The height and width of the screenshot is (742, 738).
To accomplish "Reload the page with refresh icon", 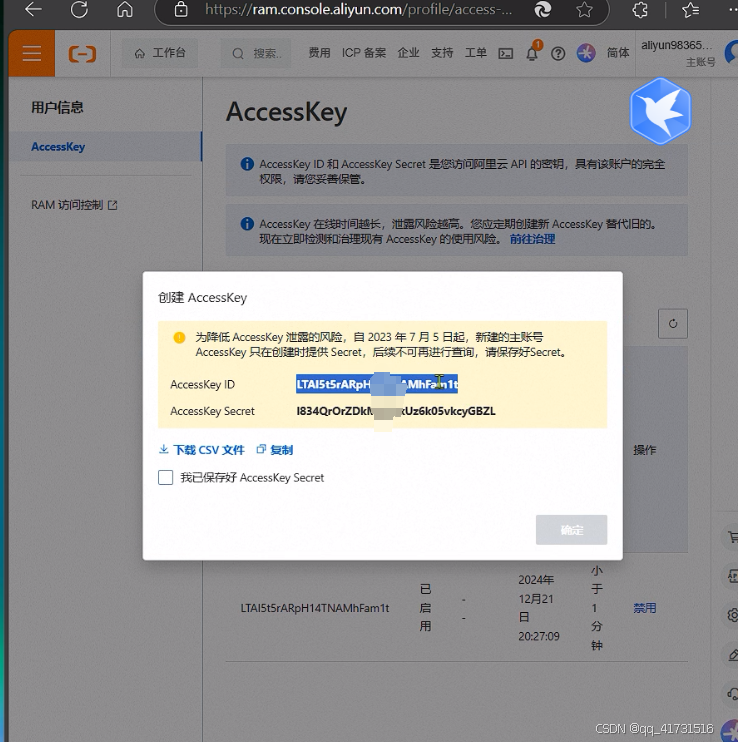I will [79, 9].
